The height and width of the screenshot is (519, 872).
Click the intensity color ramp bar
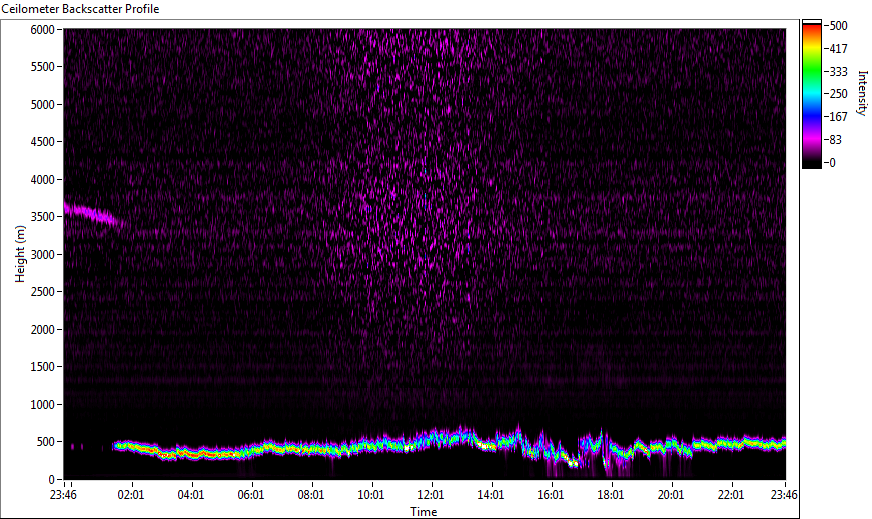pyautogui.click(x=811, y=94)
